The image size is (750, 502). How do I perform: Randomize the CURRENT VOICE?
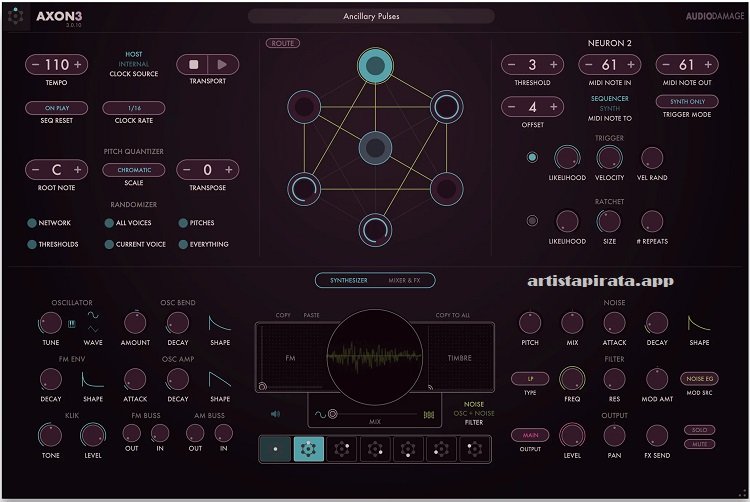coord(135,244)
